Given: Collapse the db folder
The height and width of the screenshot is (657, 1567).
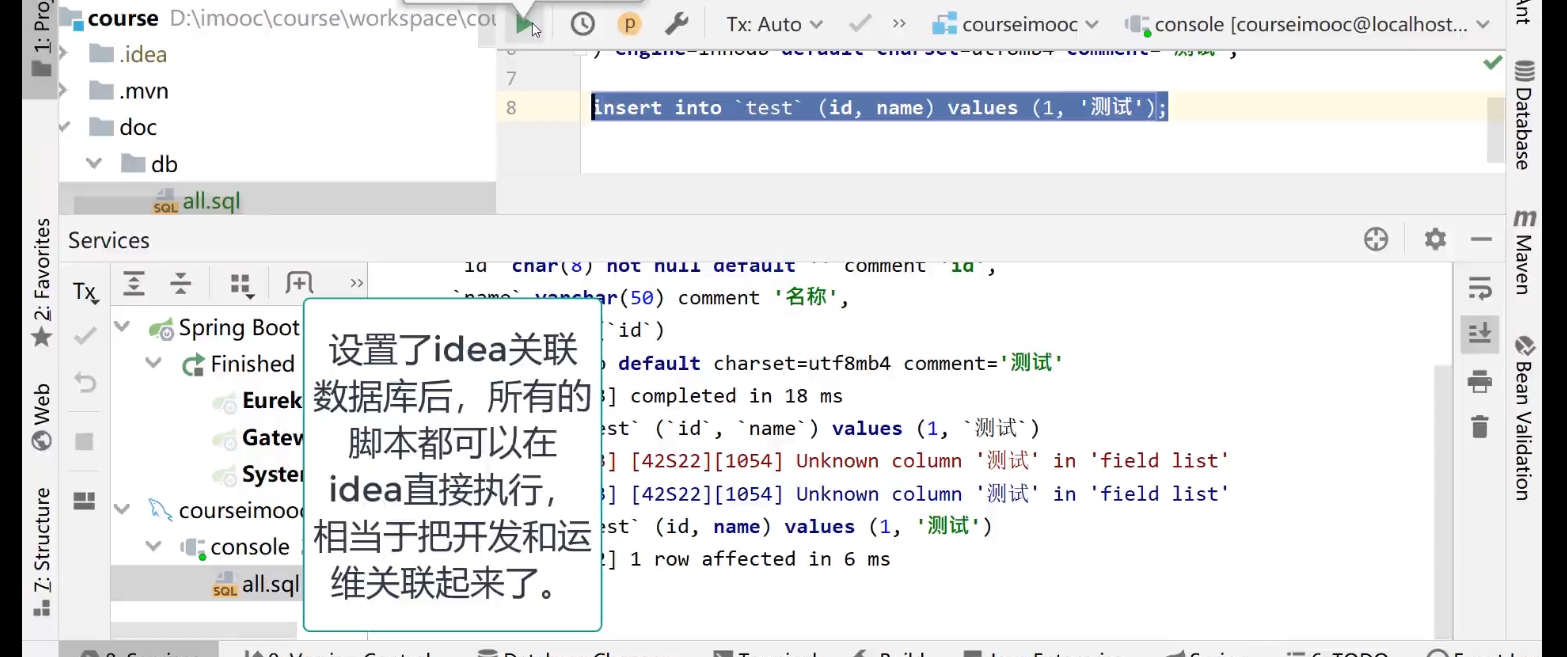Looking at the screenshot, I should (94, 163).
